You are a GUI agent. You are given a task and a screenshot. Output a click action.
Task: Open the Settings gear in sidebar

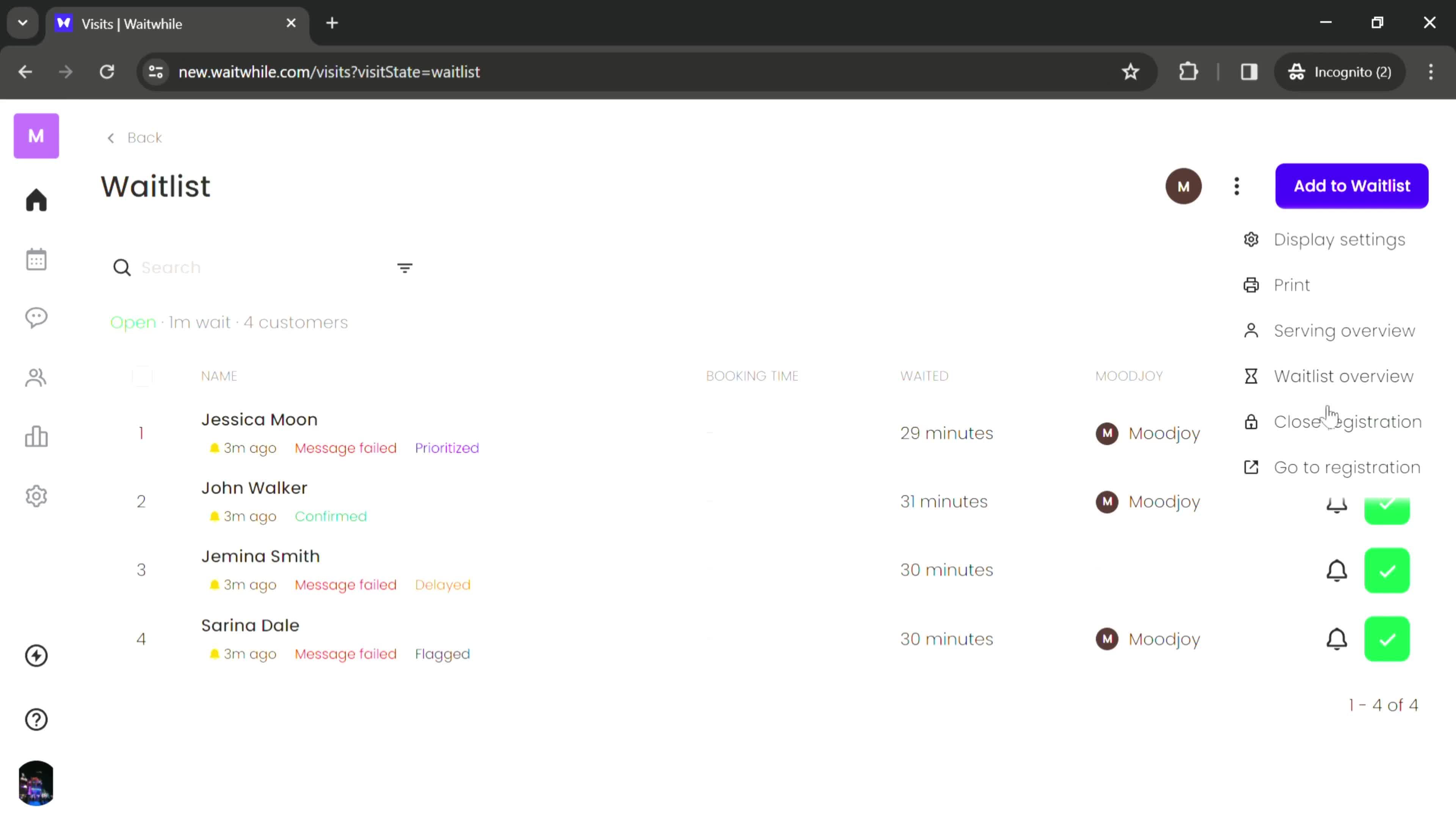click(x=36, y=496)
